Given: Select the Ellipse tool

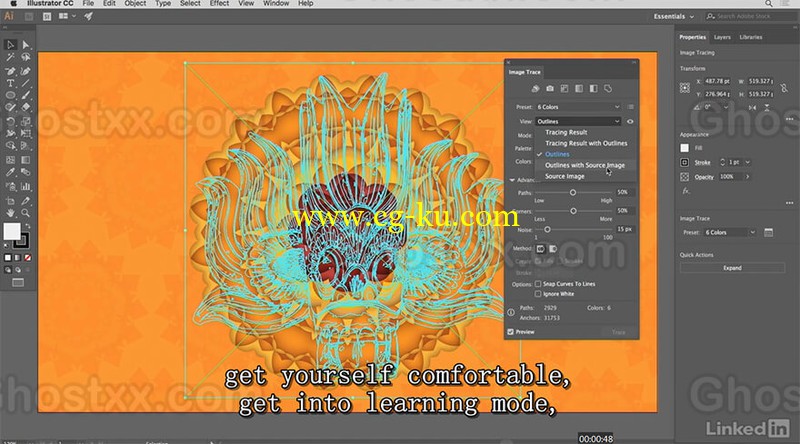Looking at the screenshot, I should coord(10,95).
